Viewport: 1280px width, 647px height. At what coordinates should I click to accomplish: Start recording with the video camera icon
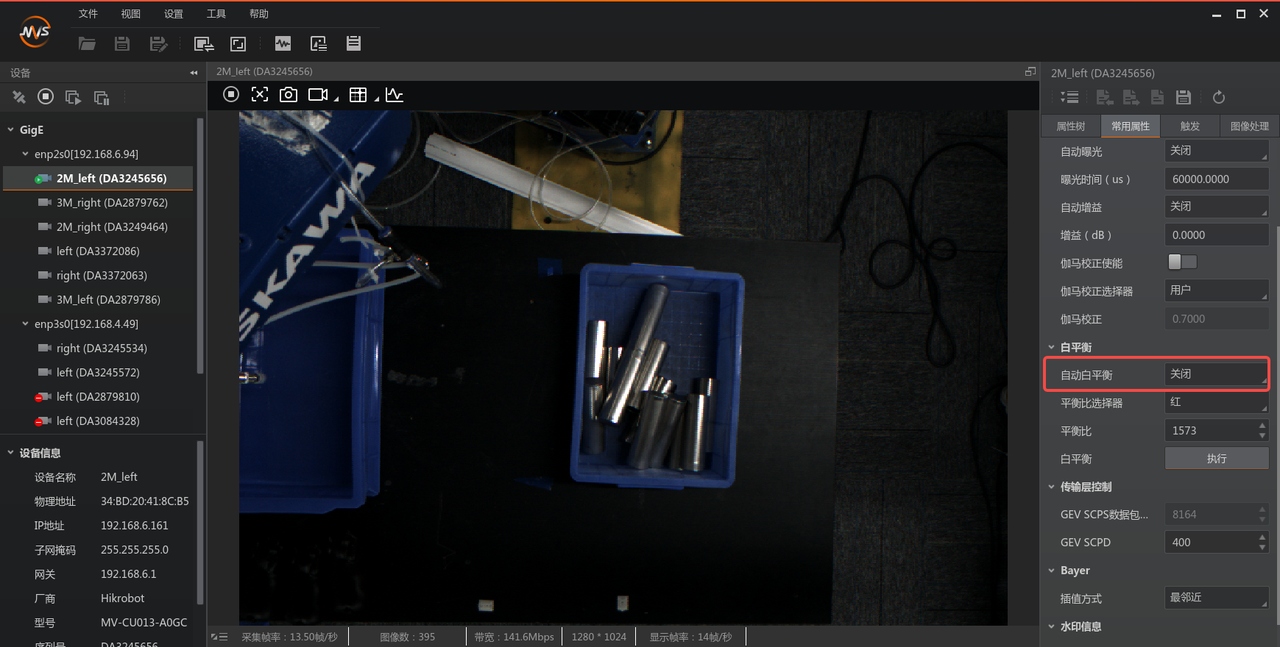tap(318, 94)
